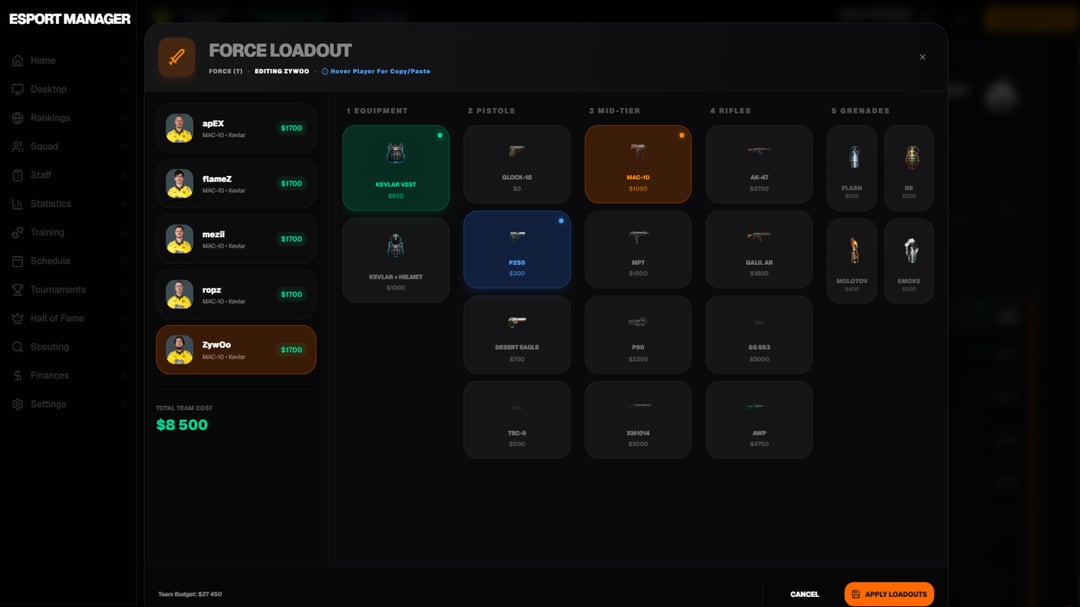Choose the Galil AR rifle

(758, 249)
